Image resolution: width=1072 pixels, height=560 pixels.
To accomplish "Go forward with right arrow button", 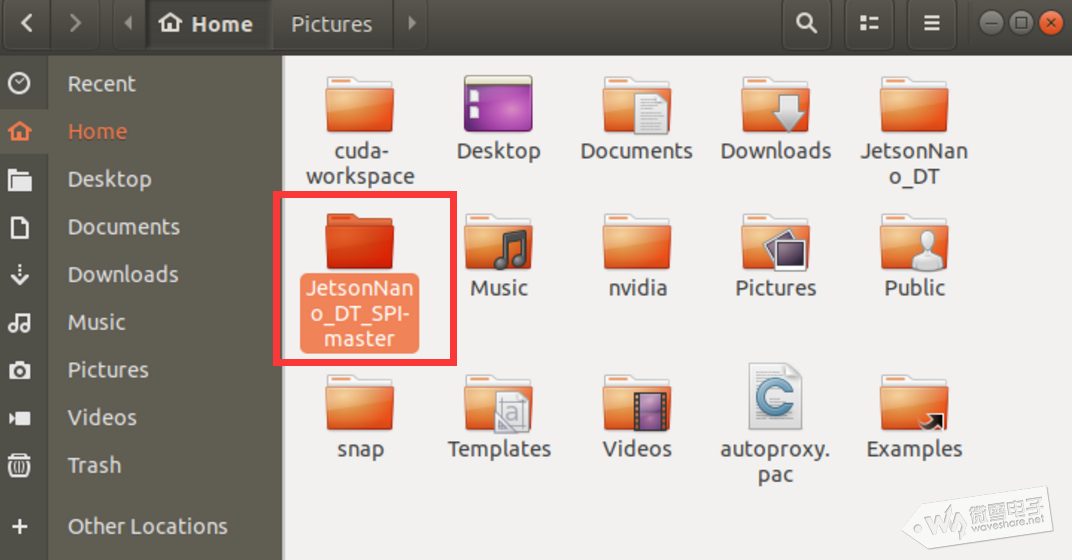I will click(x=76, y=23).
